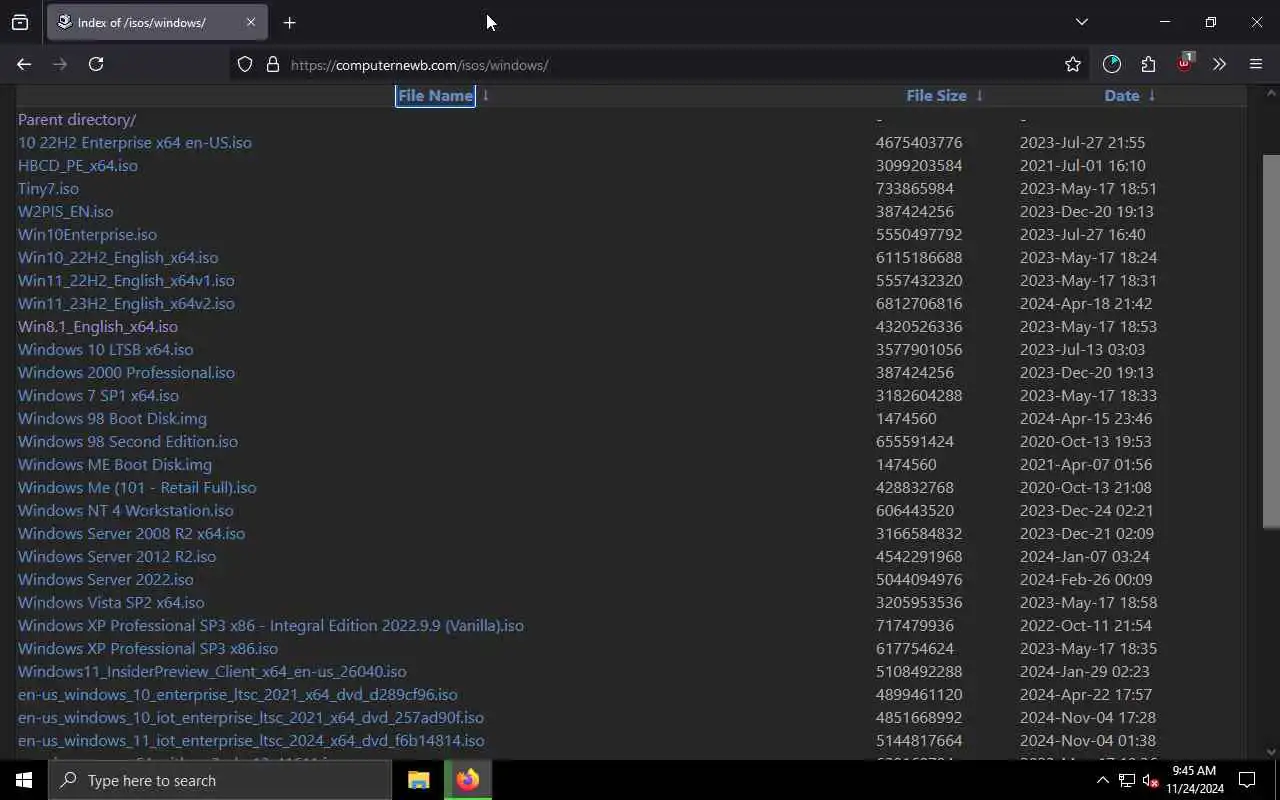Download Win11_22H2_English_x64v1.iso
The image size is (1280, 800).
tap(126, 281)
